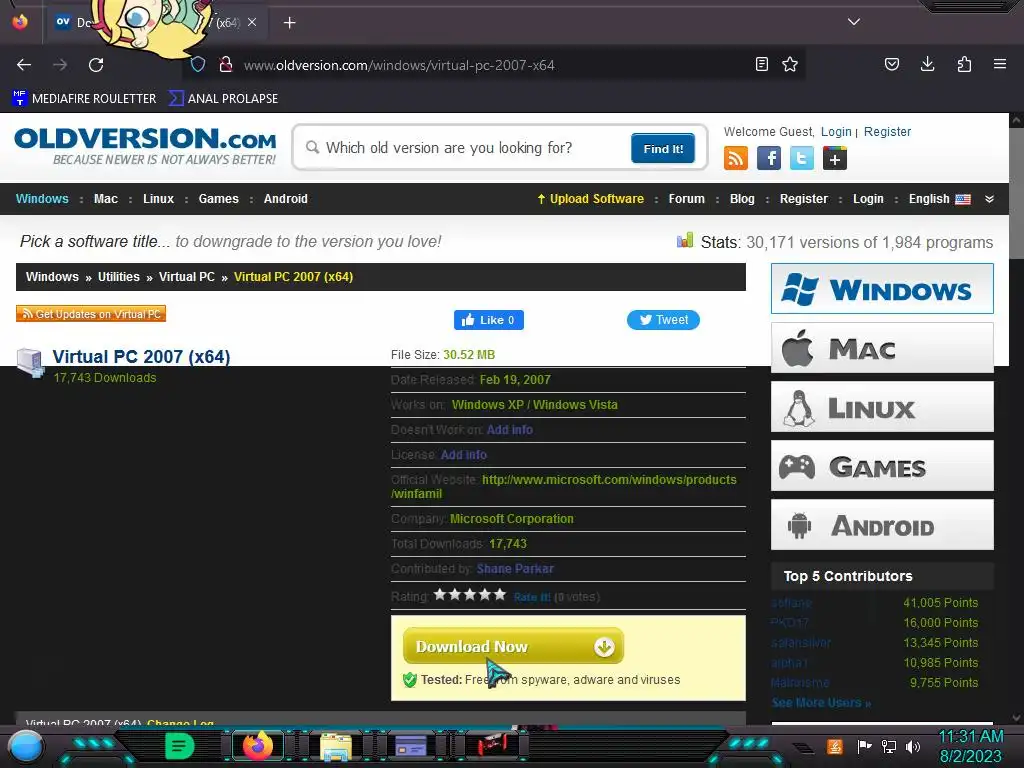
Task: Open the Google Plus social icon
Action: 835,158
